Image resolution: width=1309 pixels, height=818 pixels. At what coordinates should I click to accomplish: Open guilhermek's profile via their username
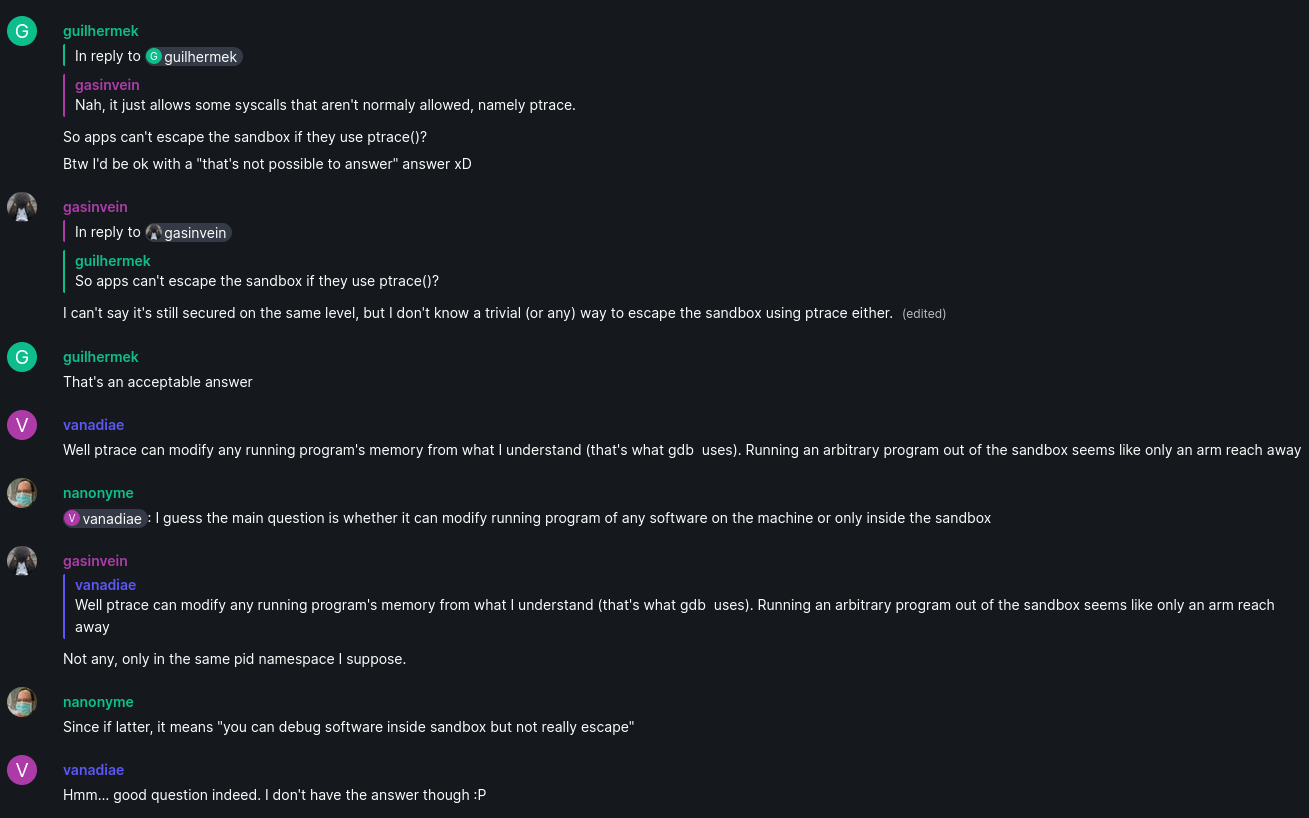click(x=100, y=31)
